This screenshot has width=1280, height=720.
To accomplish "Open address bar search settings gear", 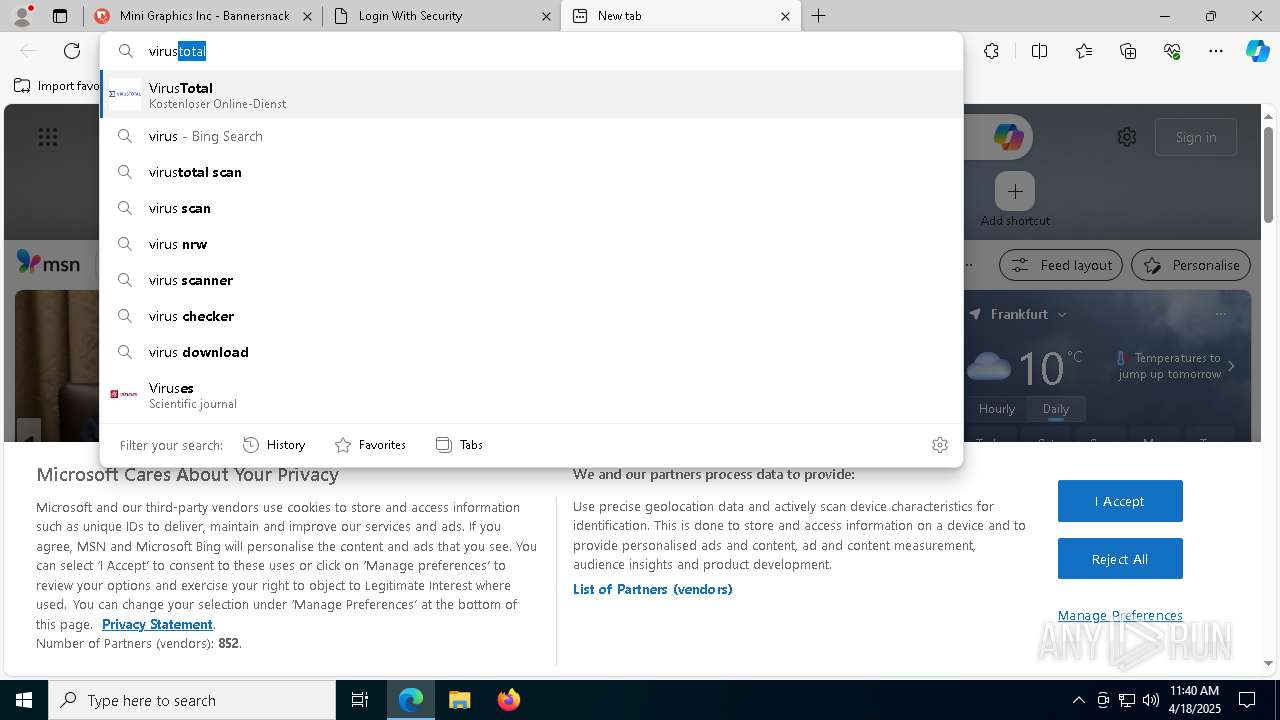I will click(939, 445).
